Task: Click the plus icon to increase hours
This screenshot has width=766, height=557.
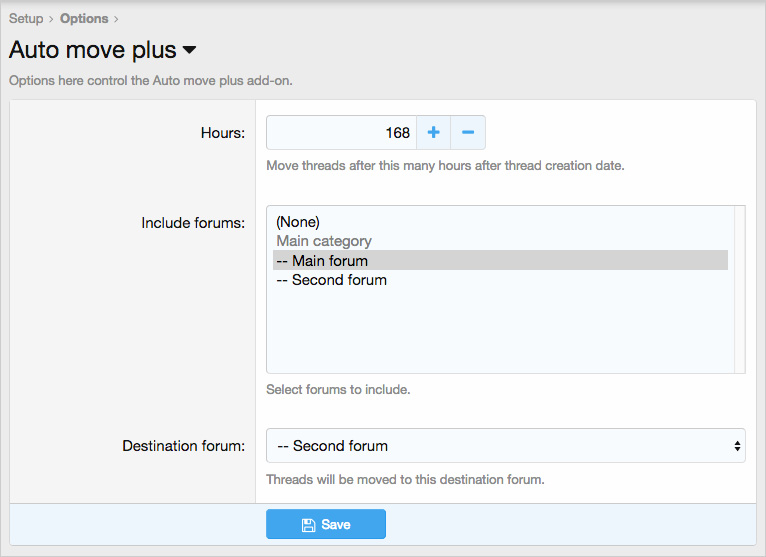Action: pos(433,132)
